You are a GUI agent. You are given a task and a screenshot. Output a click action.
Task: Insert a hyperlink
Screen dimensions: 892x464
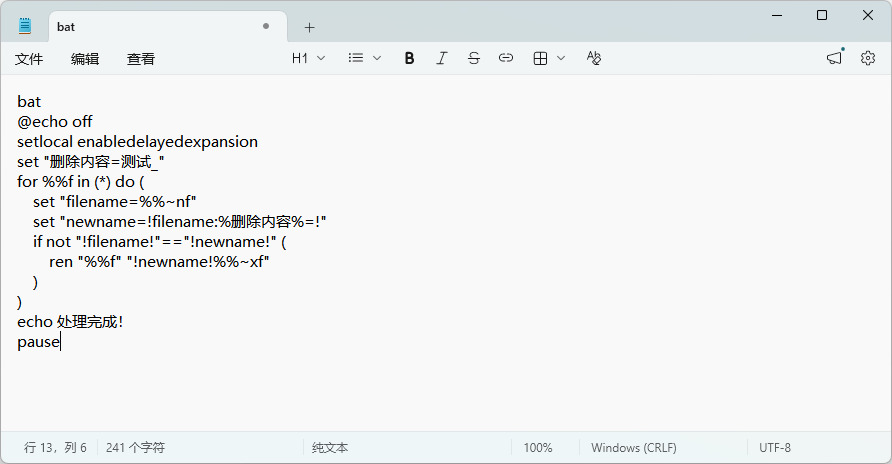click(x=506, y=58)
